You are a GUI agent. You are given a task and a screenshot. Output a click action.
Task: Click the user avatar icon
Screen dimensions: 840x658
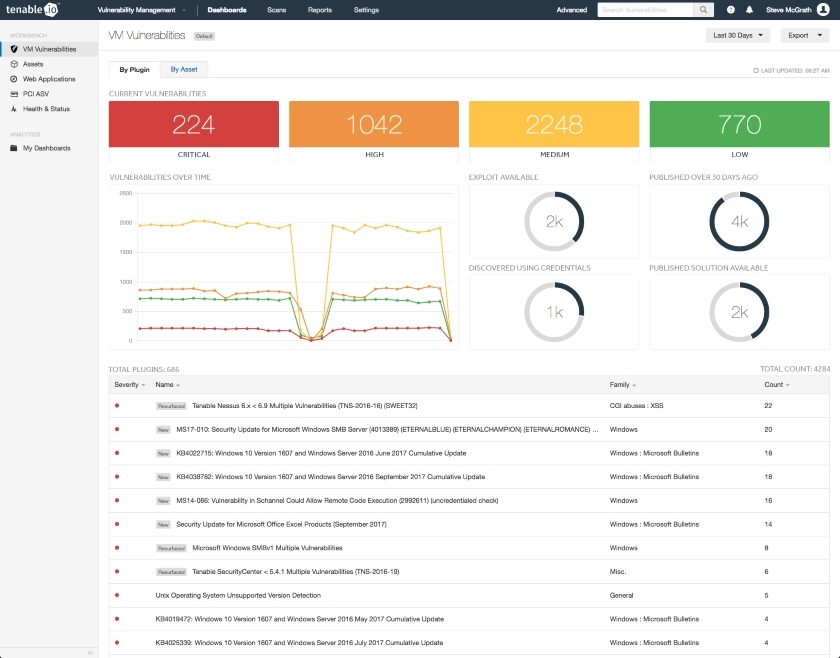tap(823, 10)
